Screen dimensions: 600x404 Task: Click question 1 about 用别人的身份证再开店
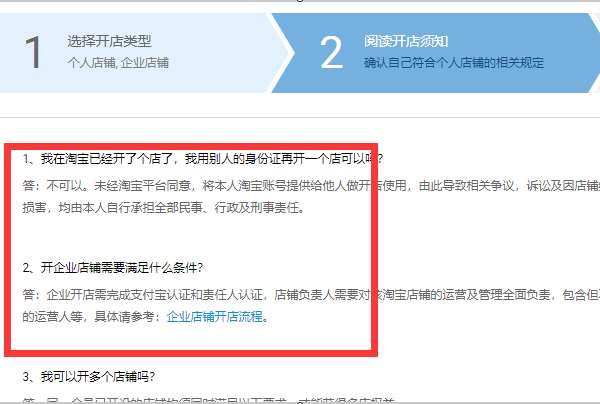[203, 158]
